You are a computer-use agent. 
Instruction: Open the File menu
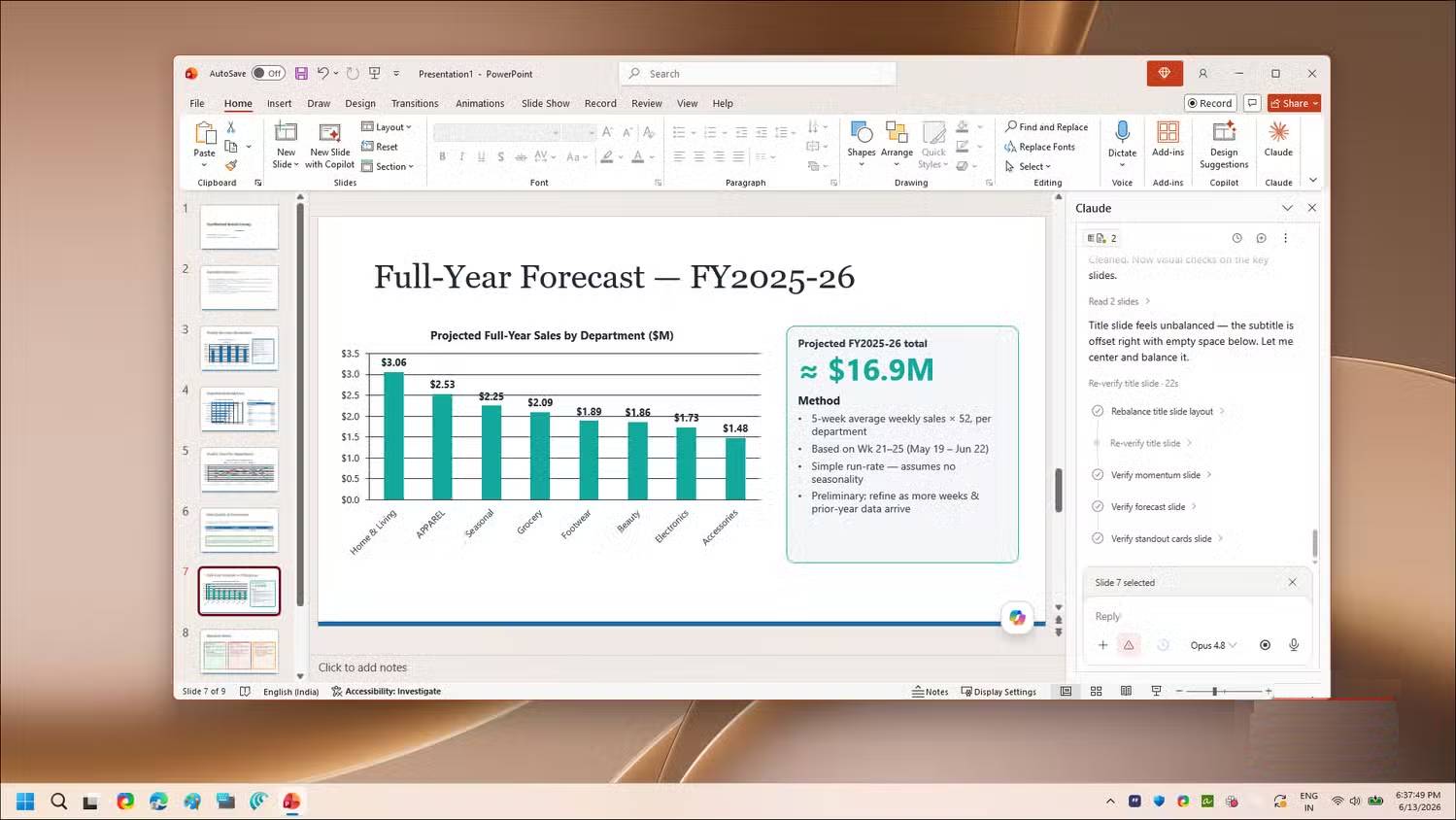[x=197, y=103]
